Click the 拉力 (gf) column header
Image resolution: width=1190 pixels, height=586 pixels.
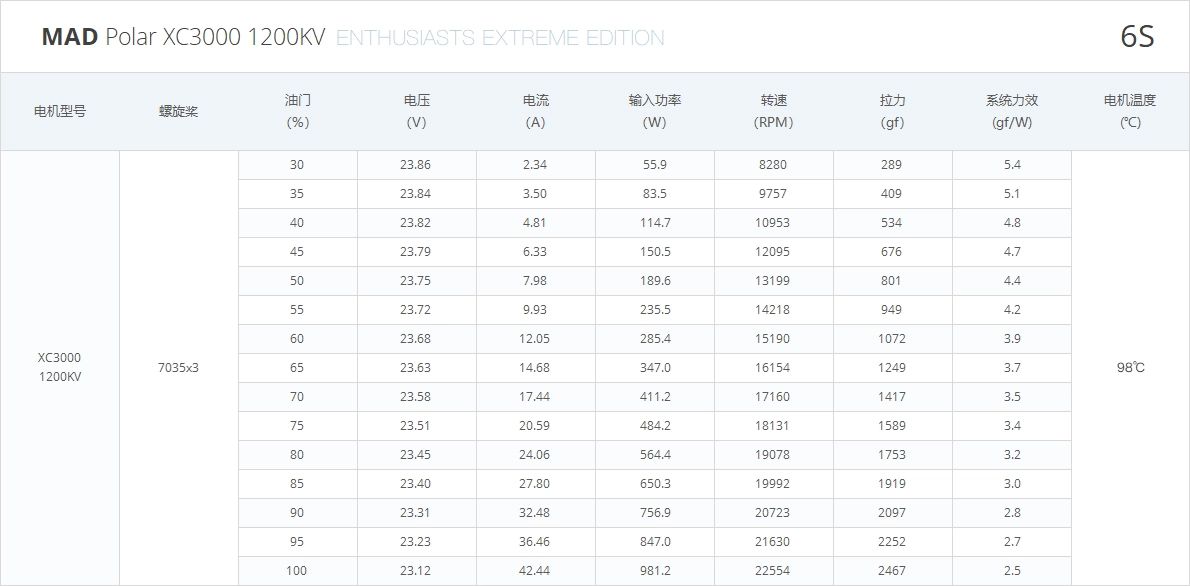[x=892, y=112]
